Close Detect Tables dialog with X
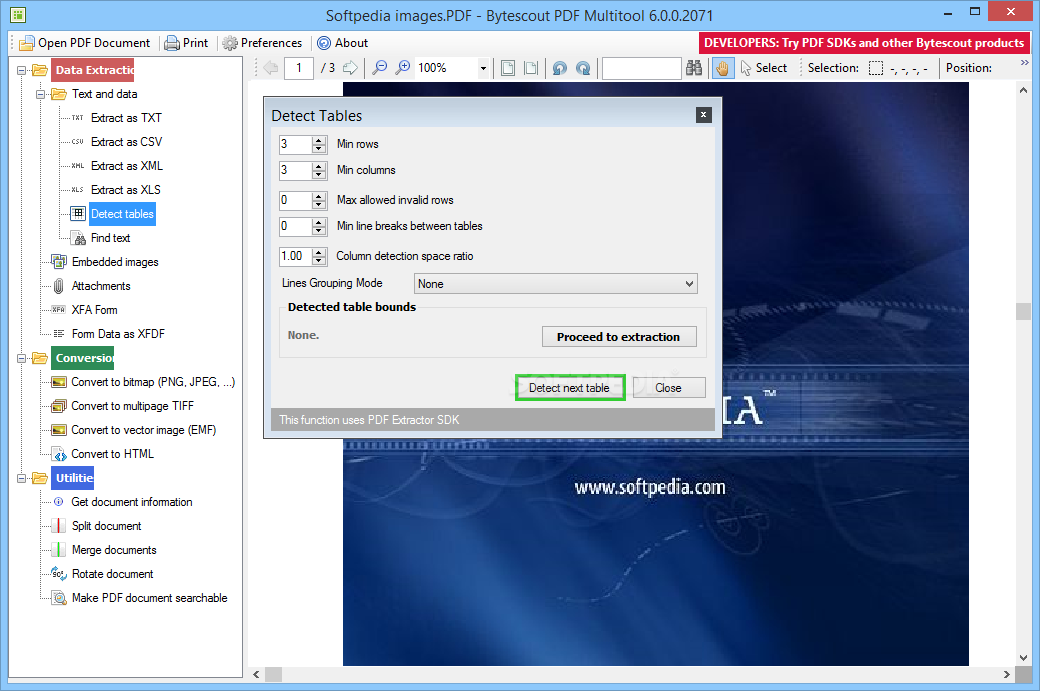1040x691 pixels. (x=704, y=115)
